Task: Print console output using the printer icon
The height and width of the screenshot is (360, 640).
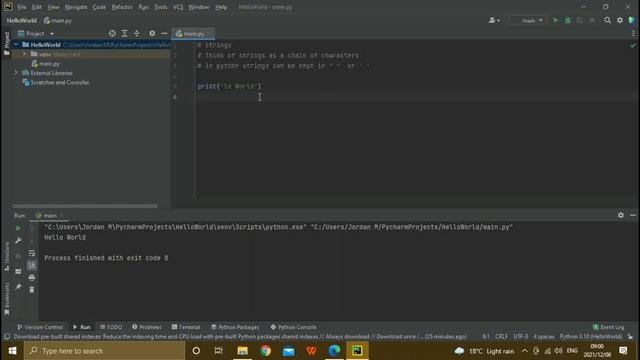Action: point(32,278)
